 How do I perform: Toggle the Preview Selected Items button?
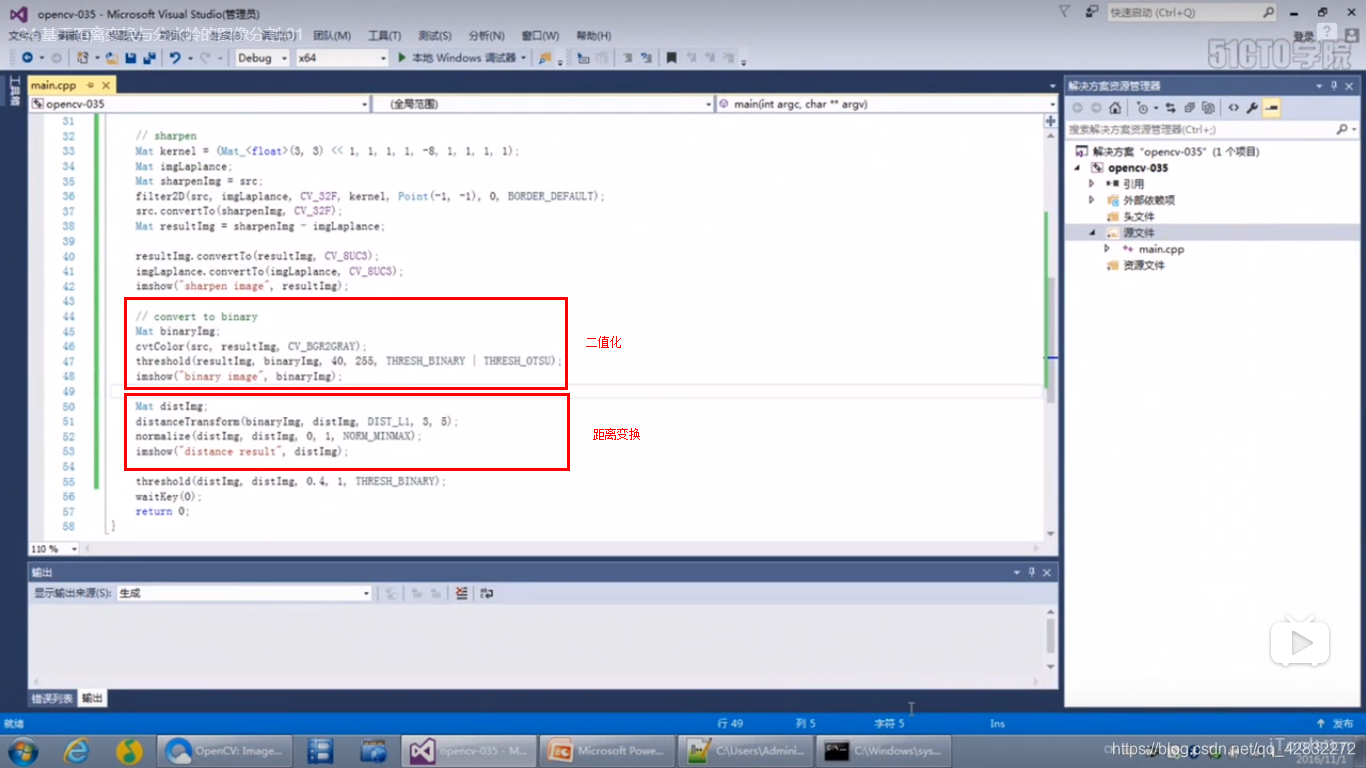(x=1271, y=108)
